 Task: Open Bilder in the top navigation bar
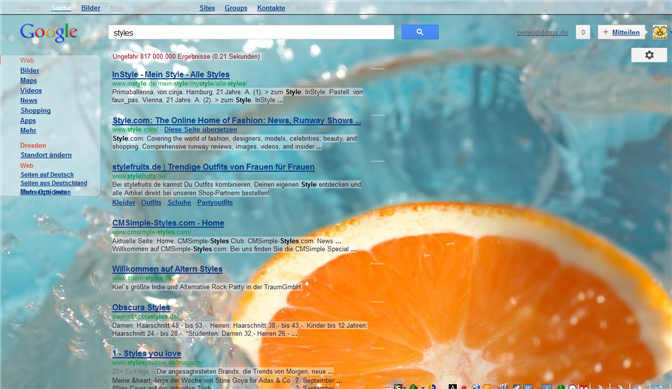tap(91, 8)
